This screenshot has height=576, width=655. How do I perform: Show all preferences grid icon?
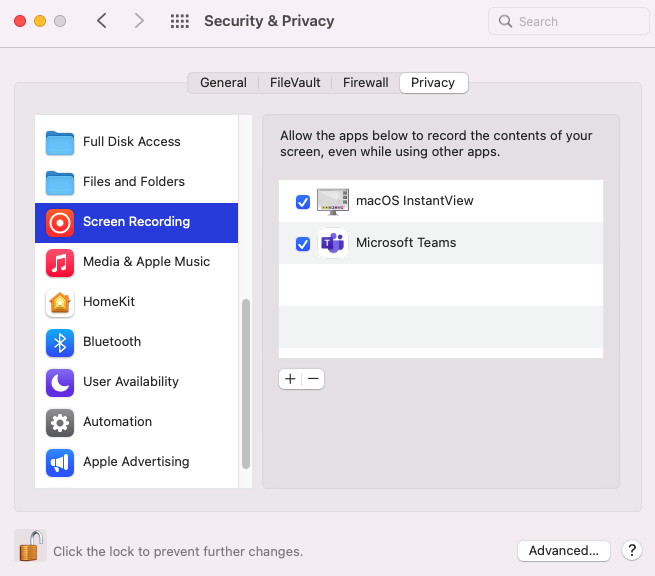point(180,21)
